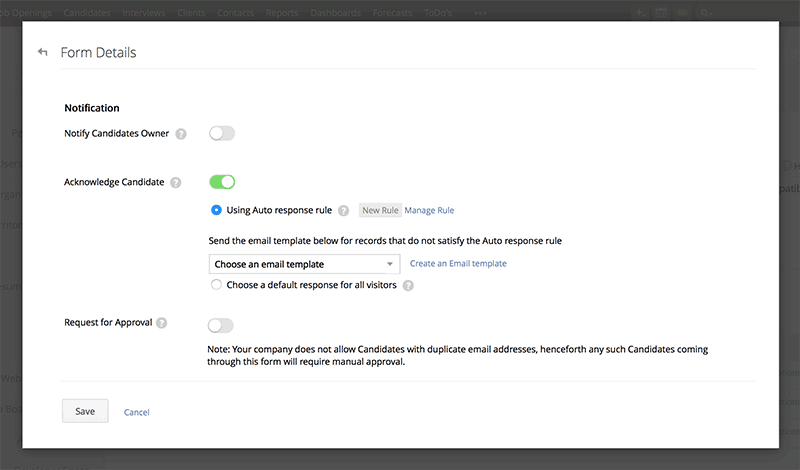The image size is (800, 470).
Task: Click help icon beside Acknowledge Candidate
Action: tap(176, 183)
